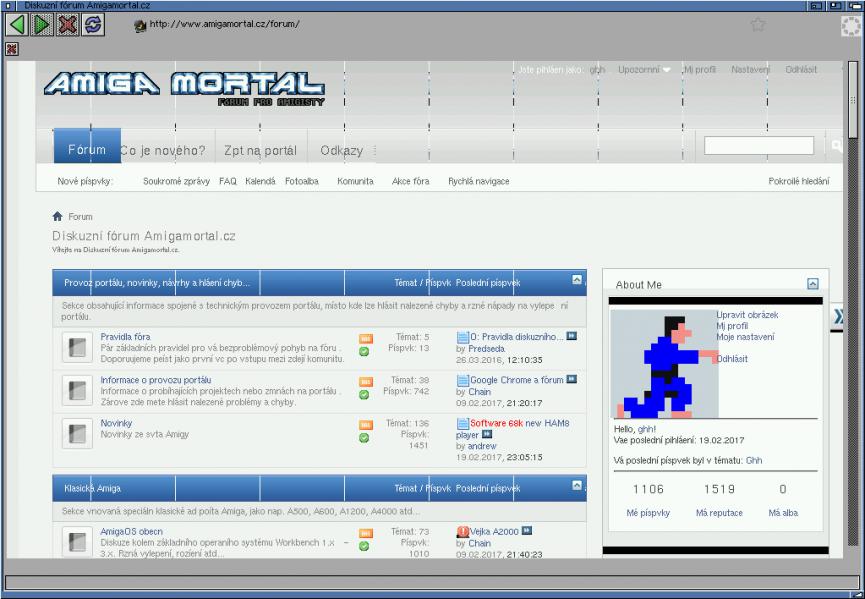The image size is (865, 599).
Task: Collapse the About Me panel
Action: (x=813, y=284)
